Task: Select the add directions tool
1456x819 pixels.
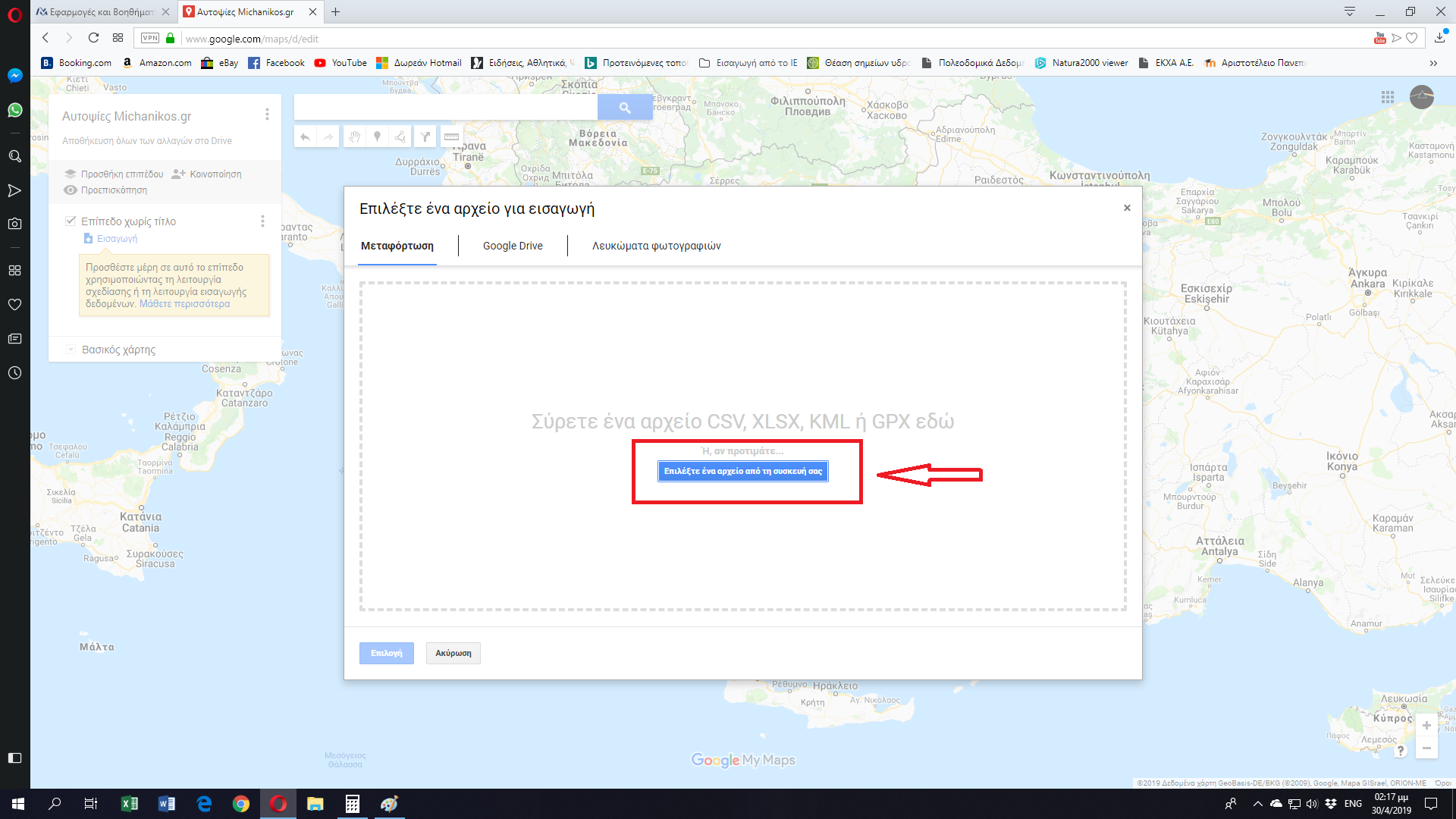Action: tap(425, 136)
